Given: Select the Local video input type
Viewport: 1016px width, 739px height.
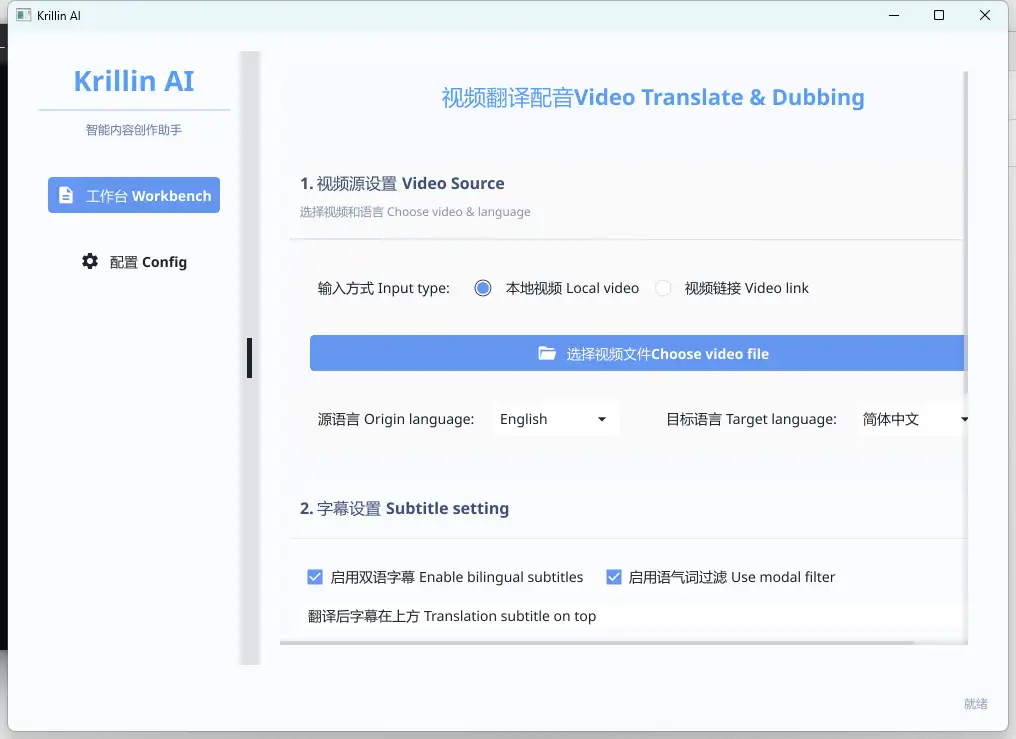Looking at the screenshot, I should tap(483, 288).
